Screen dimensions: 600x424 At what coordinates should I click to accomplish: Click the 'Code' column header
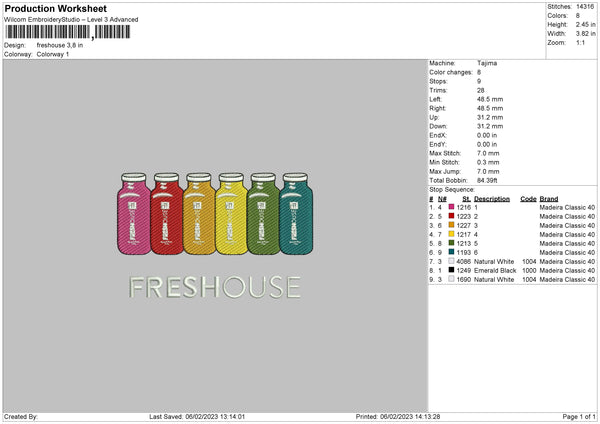coord(528,199)
